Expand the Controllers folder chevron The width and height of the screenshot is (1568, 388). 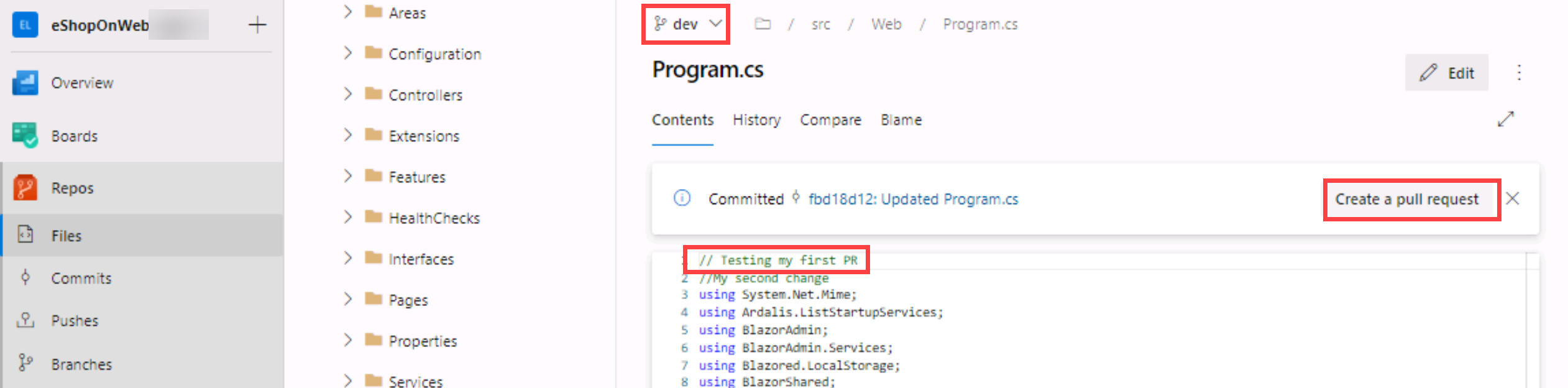[x=347, y=94]
